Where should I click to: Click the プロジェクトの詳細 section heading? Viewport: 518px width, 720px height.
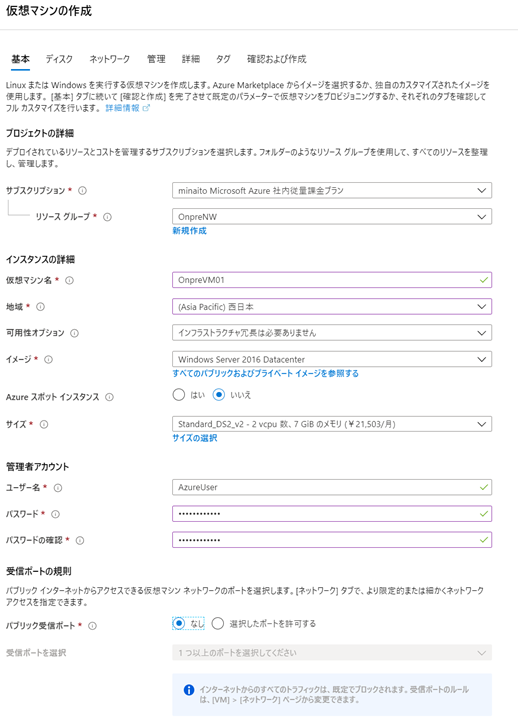click(x=40, y=133)
